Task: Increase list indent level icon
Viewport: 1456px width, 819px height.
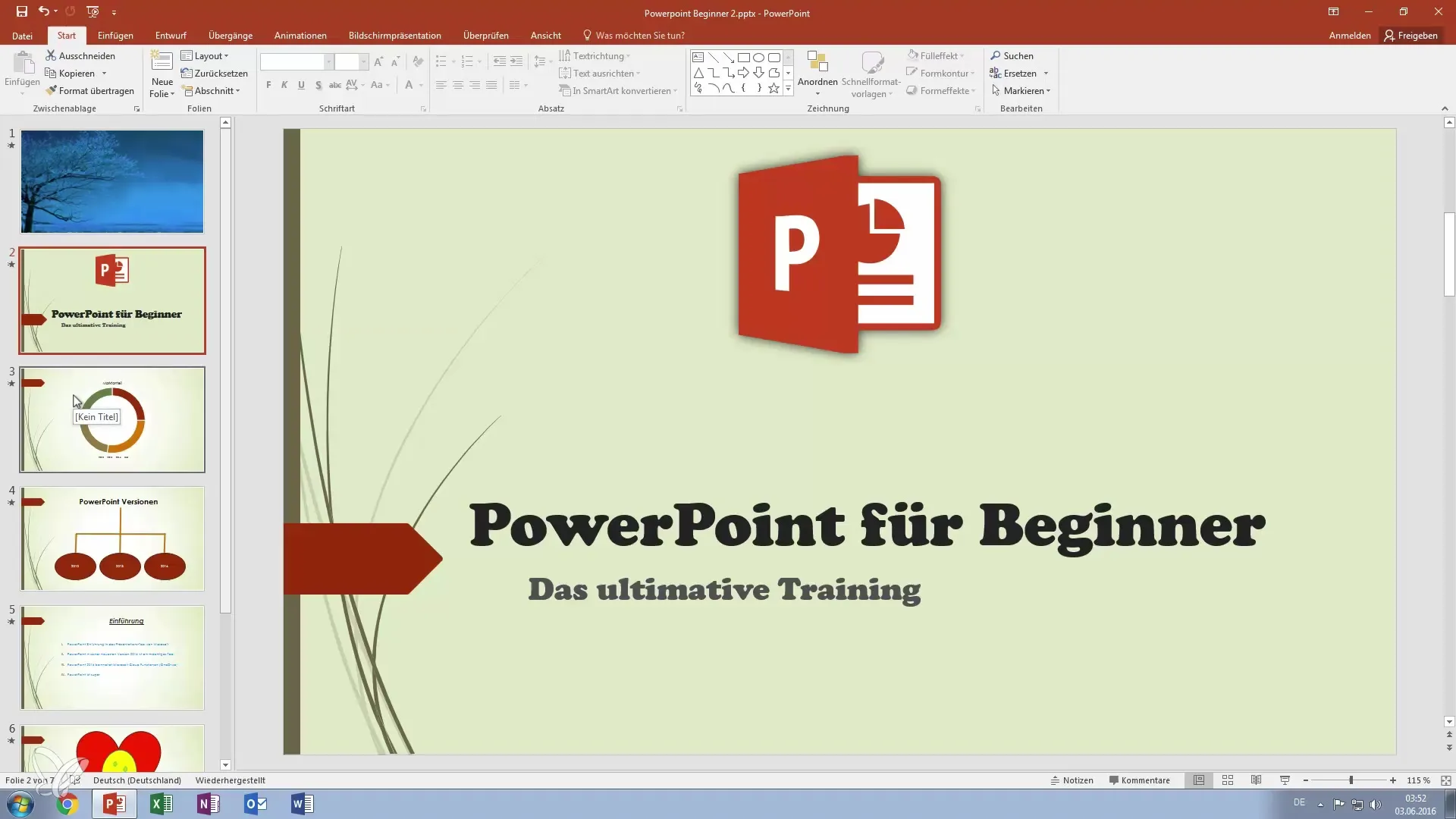Action: [x=516, y=62]
